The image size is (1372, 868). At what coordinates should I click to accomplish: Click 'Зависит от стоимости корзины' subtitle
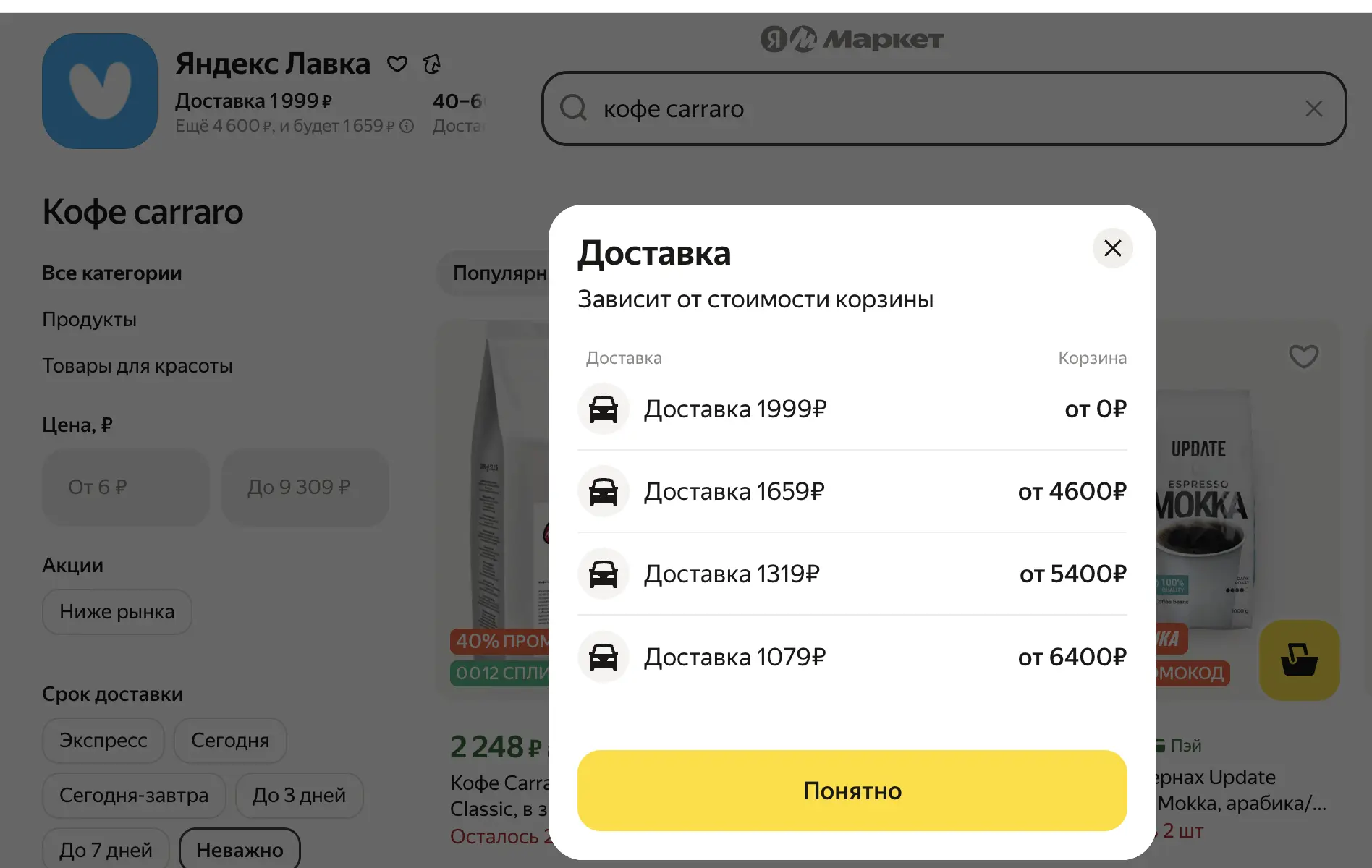755,299
